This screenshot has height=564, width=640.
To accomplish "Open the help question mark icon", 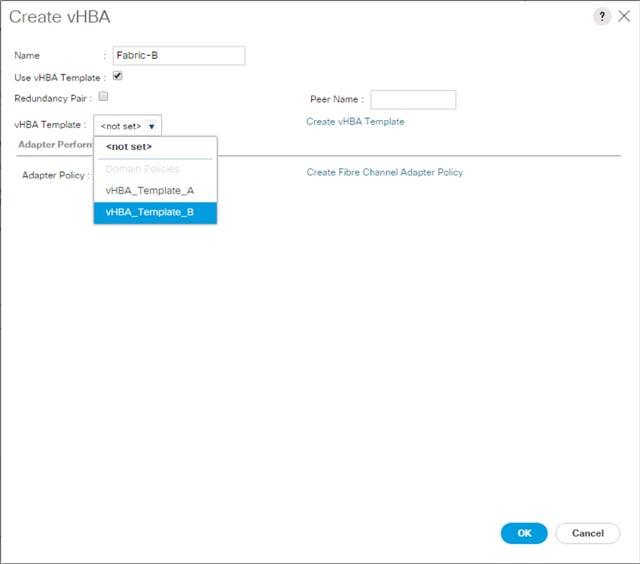I will click(x=602, y=16).
